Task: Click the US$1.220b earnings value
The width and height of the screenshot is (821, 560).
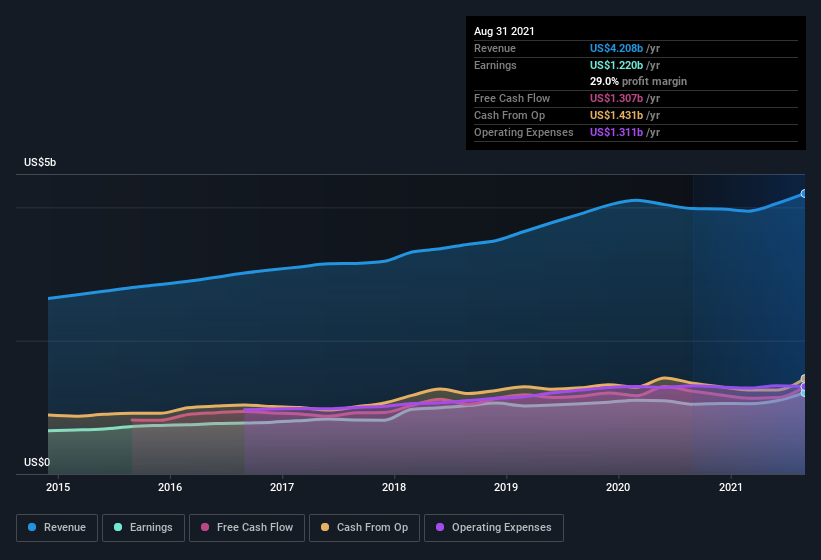Action: click(616, 65)
